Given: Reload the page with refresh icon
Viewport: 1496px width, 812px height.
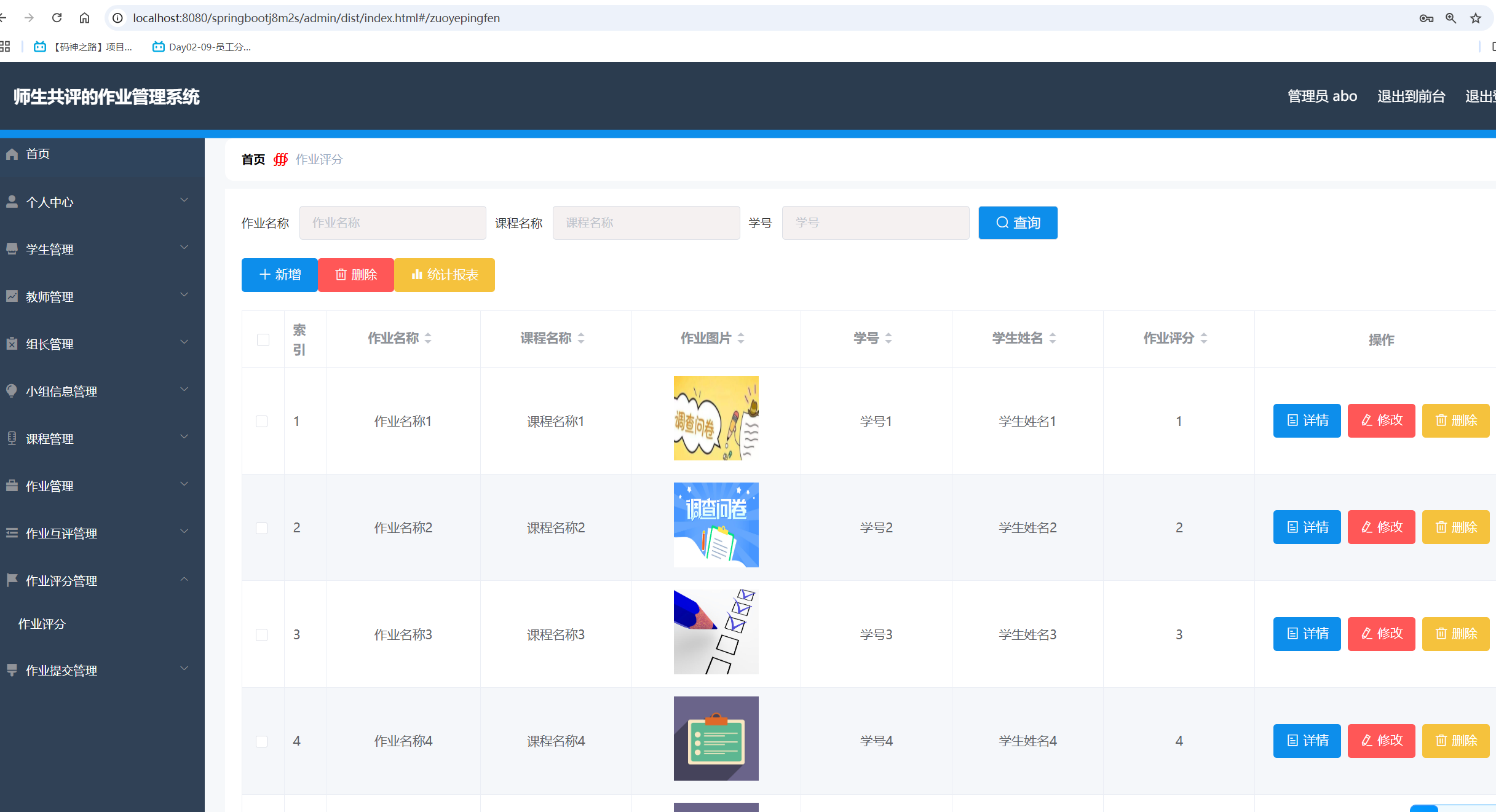Looking at the screenshot, I should [x=57, y=18].
